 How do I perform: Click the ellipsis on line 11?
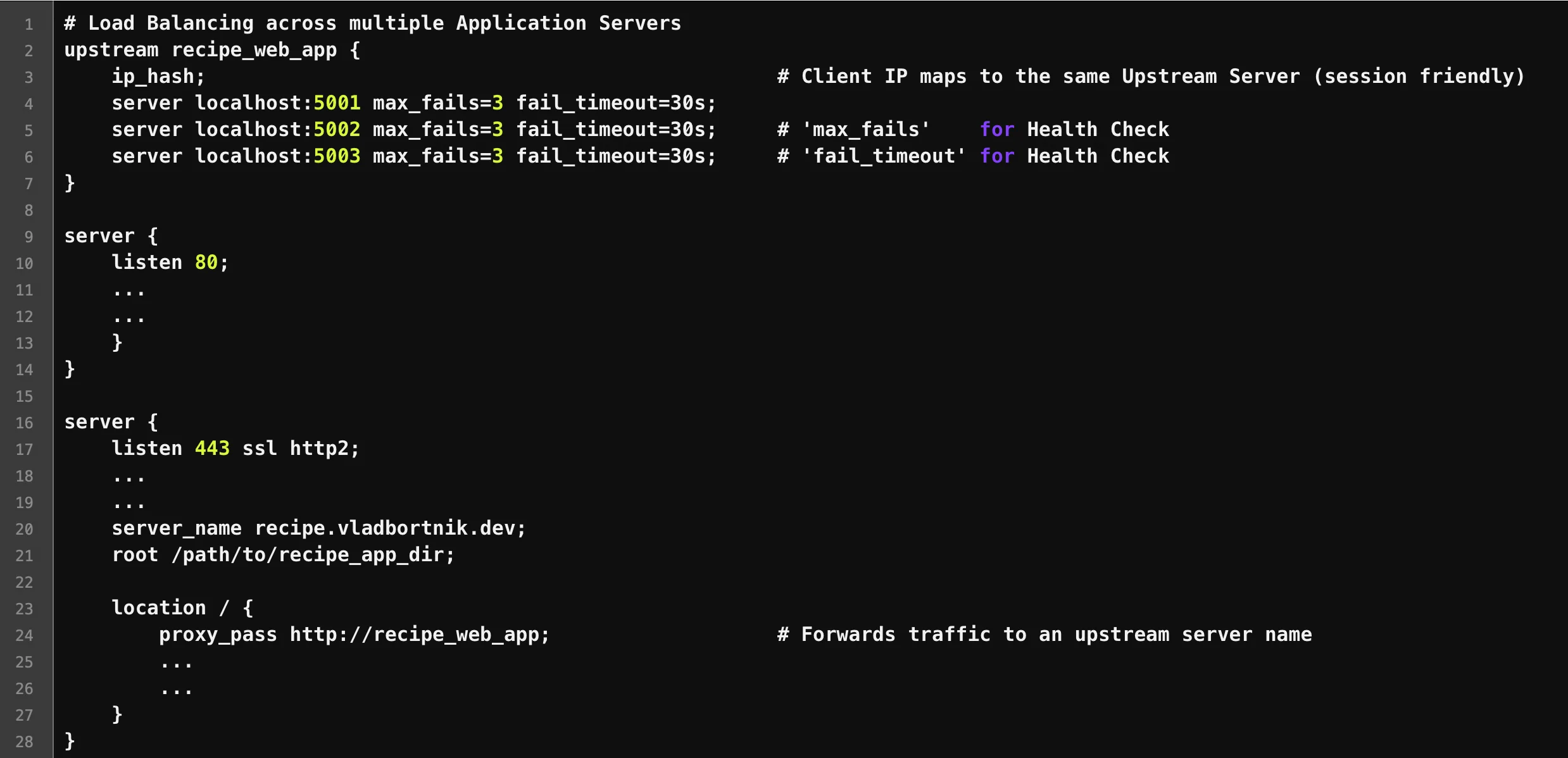tap(129, 293)
